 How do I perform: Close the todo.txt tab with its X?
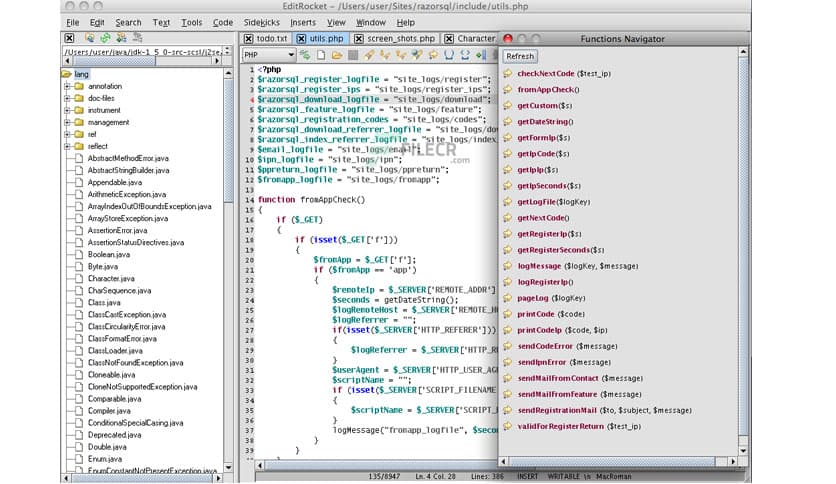248,38
